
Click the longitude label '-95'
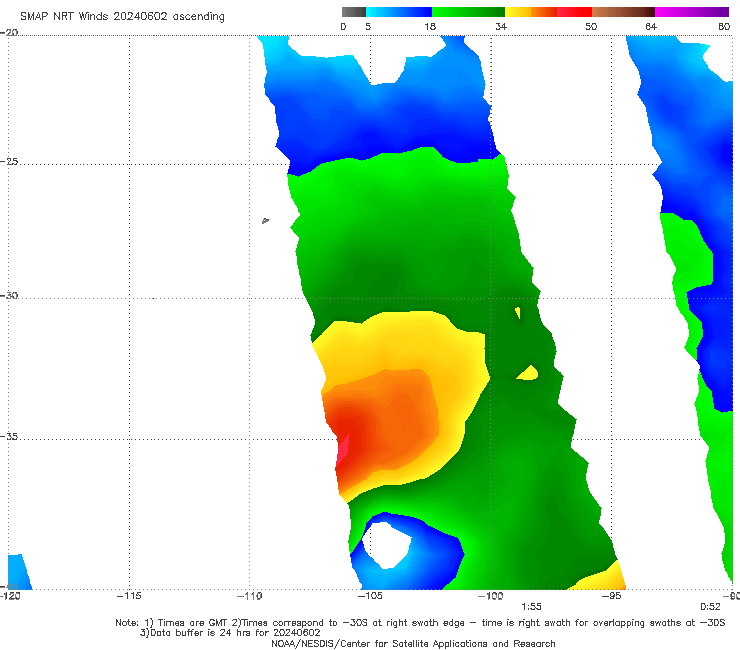click(611, 596)
